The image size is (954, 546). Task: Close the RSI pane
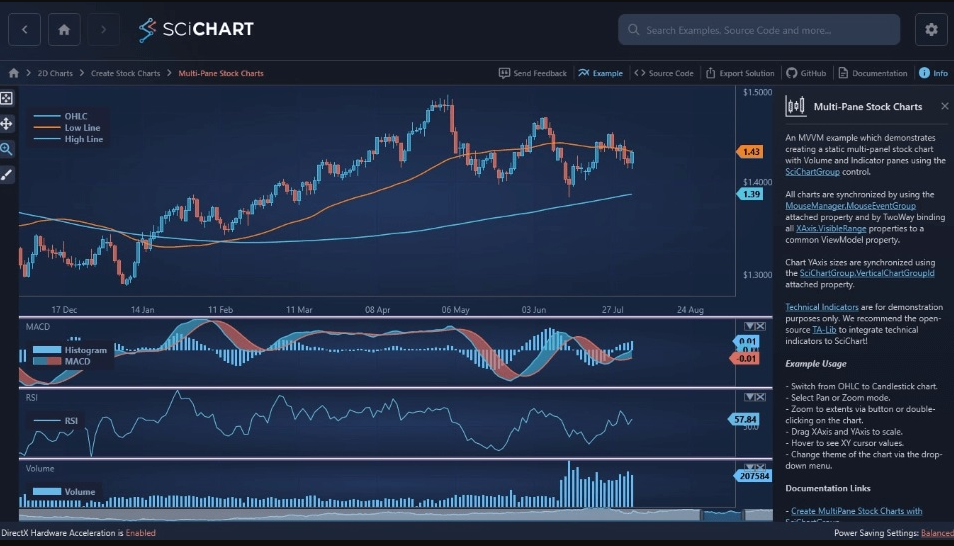pyautogui.click(x=761, y=397)
